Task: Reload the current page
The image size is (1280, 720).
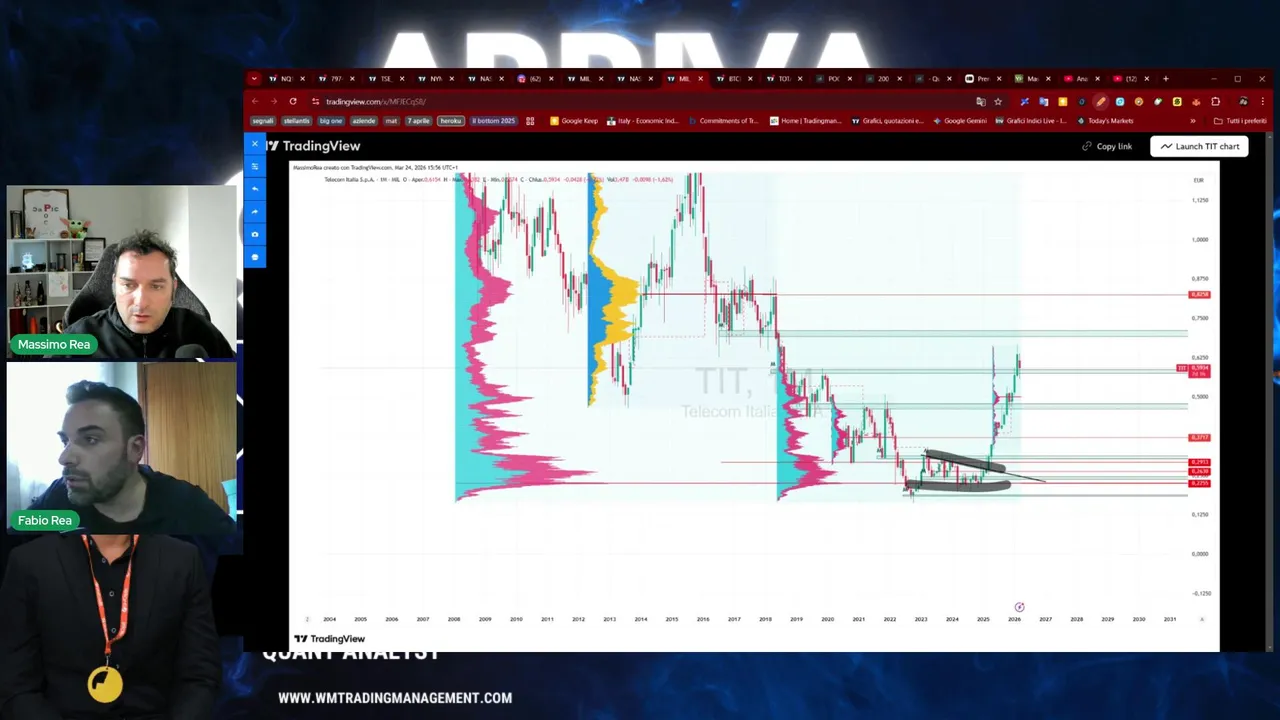Action: pos(293,101)
